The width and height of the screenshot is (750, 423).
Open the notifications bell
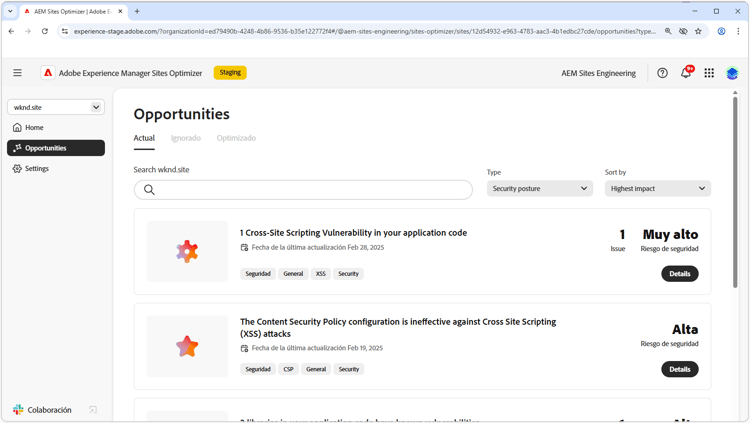pos(686,73)
